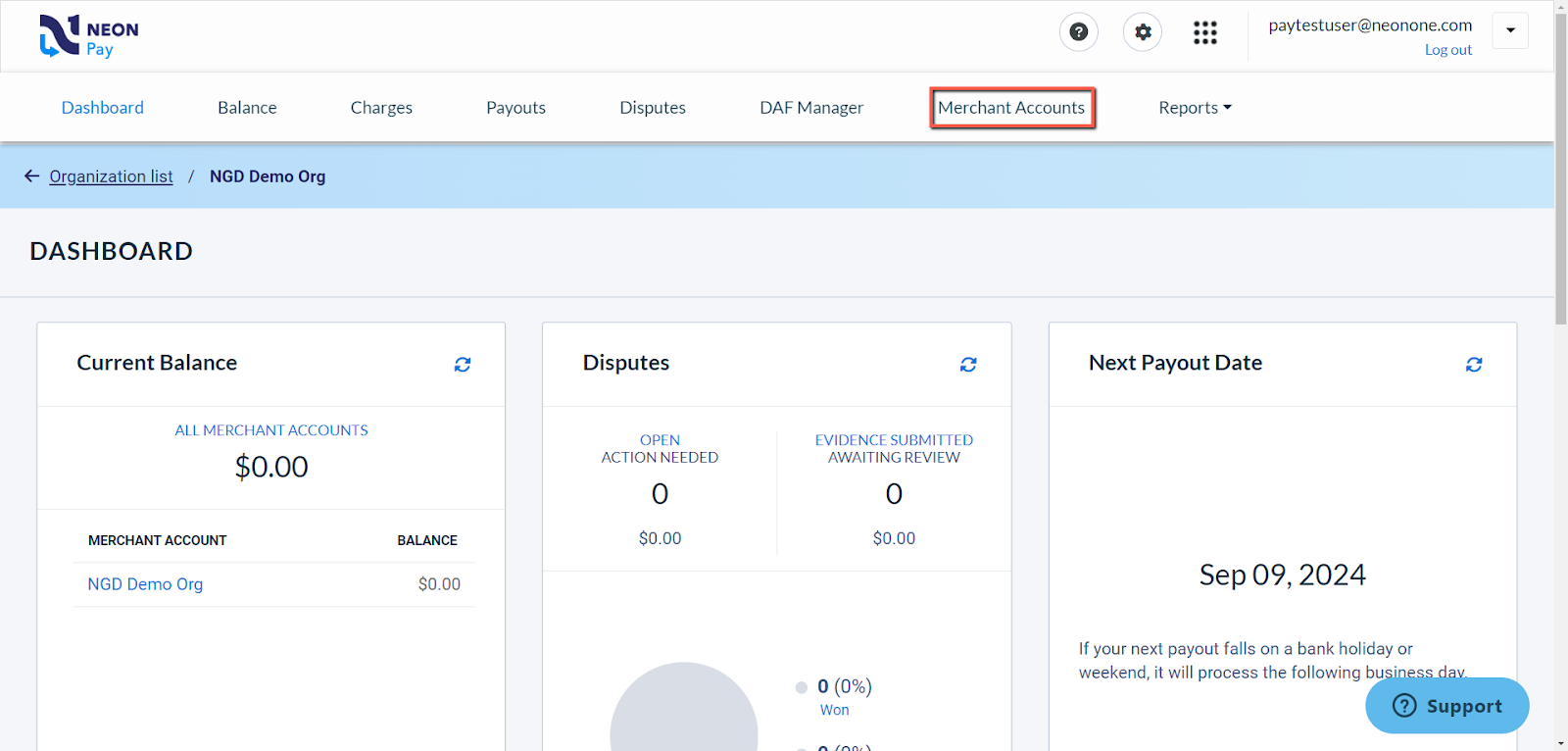The image size is (1568, 751).
Task: Select the Disputes tab
Action: (653, 108)
